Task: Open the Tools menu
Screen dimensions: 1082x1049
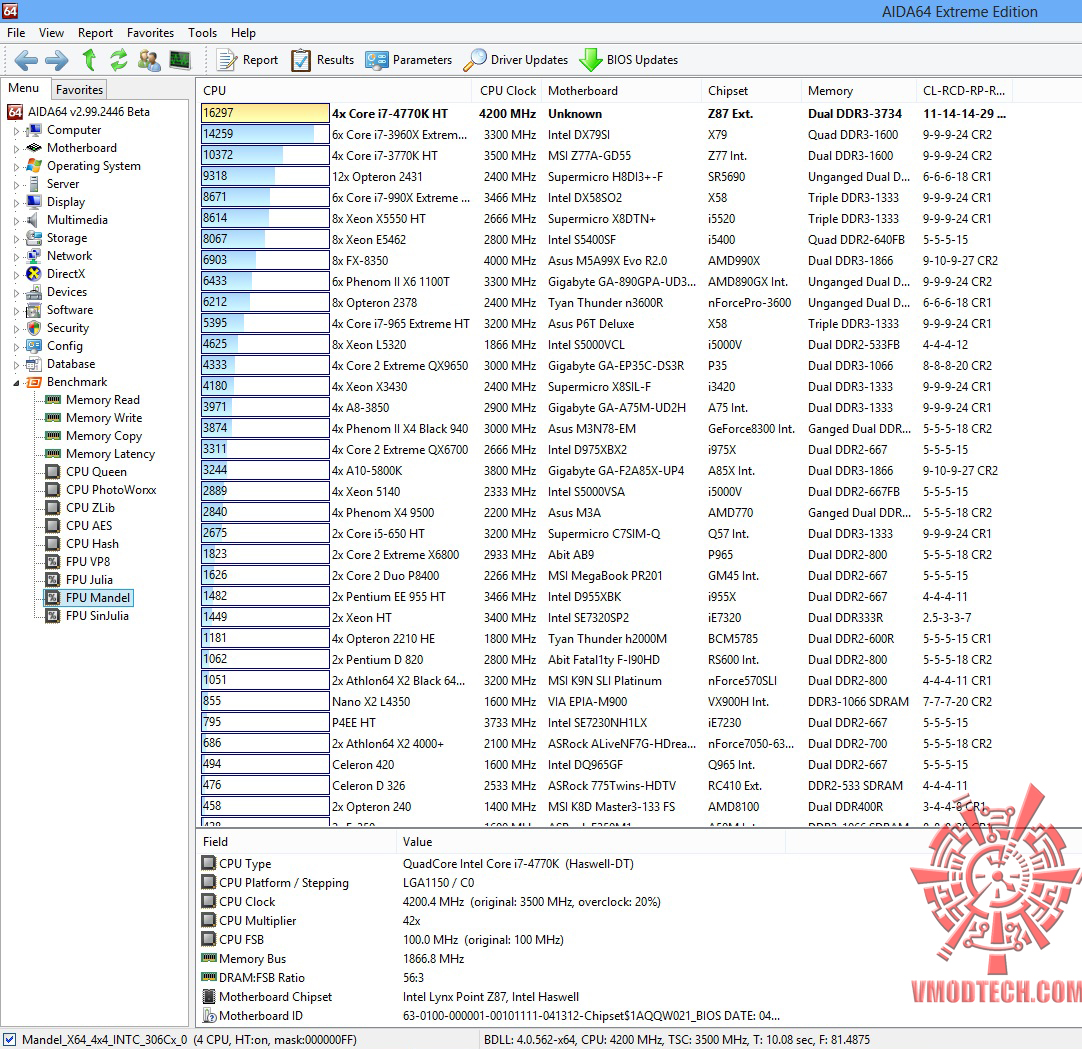Action: coord(202,32)
